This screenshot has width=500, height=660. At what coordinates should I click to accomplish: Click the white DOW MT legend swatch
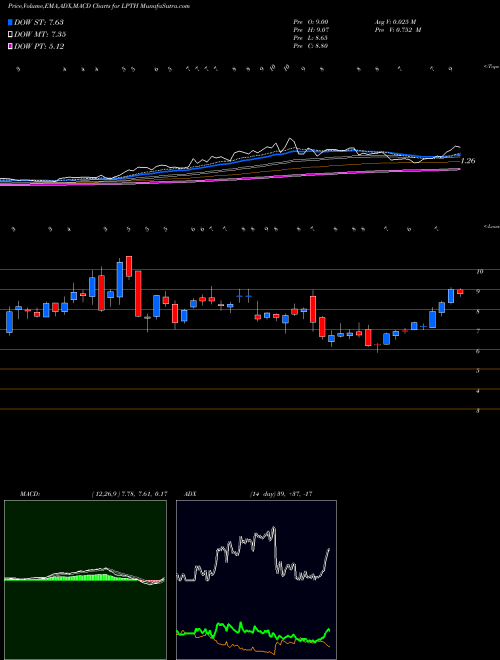10,35
